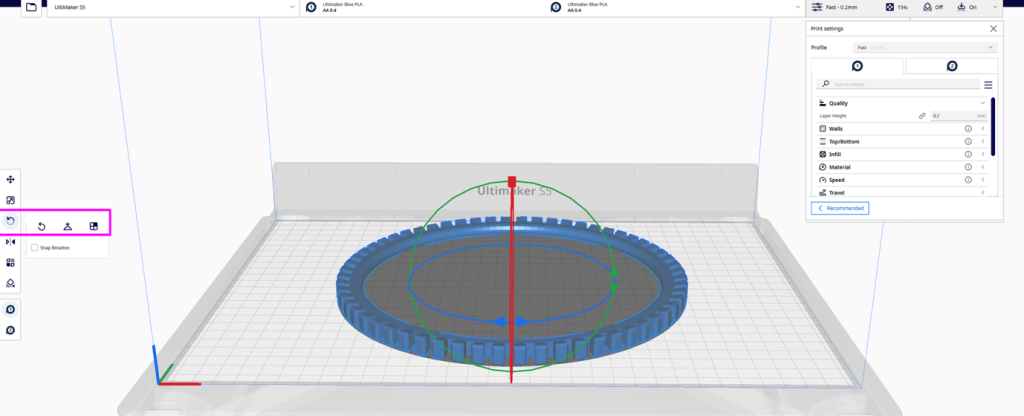Switch to extruder 1 settings tab
This screenshot has width=1024, height=416.
coord(857,66)
